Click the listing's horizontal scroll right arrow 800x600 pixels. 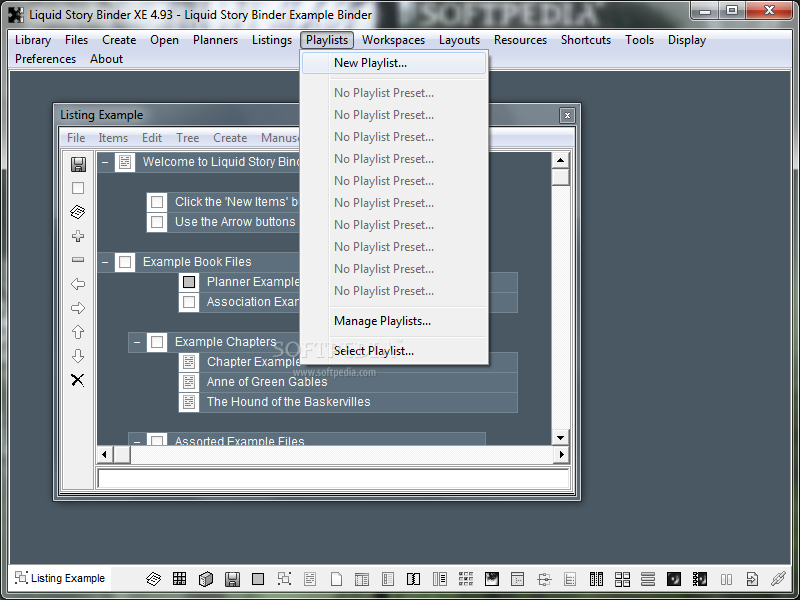pos(562,454)
